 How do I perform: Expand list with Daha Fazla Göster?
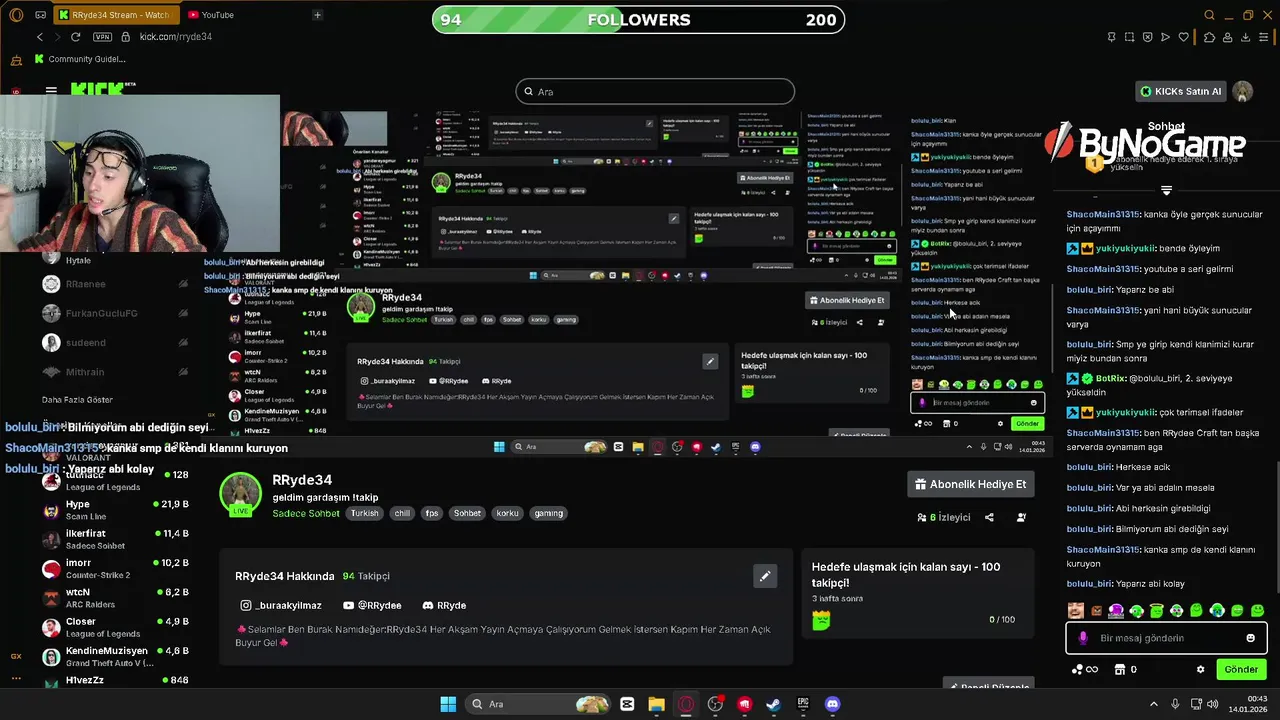pyautogui.click(x=77, y=400)
